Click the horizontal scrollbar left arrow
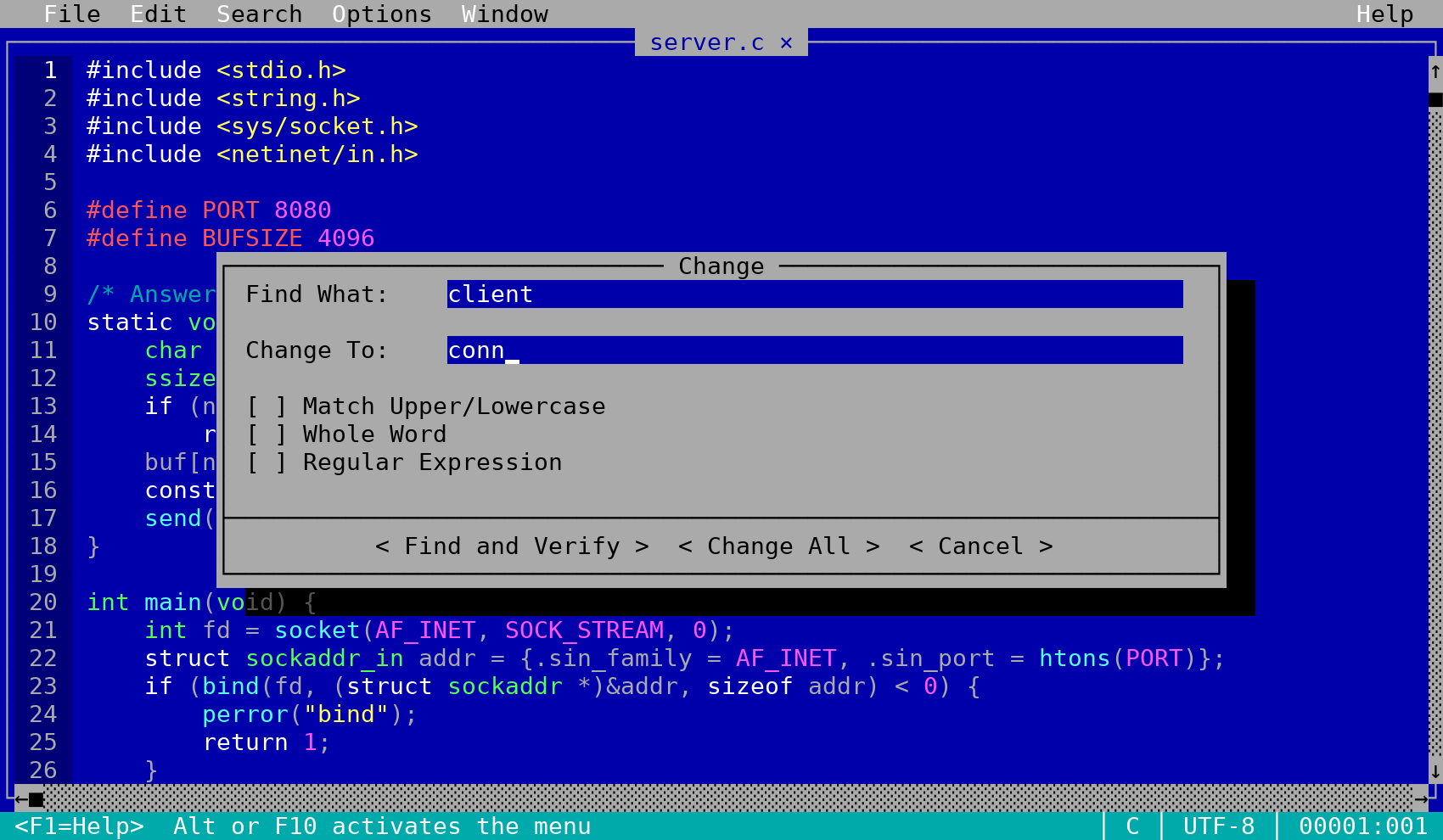 (21, 799)
